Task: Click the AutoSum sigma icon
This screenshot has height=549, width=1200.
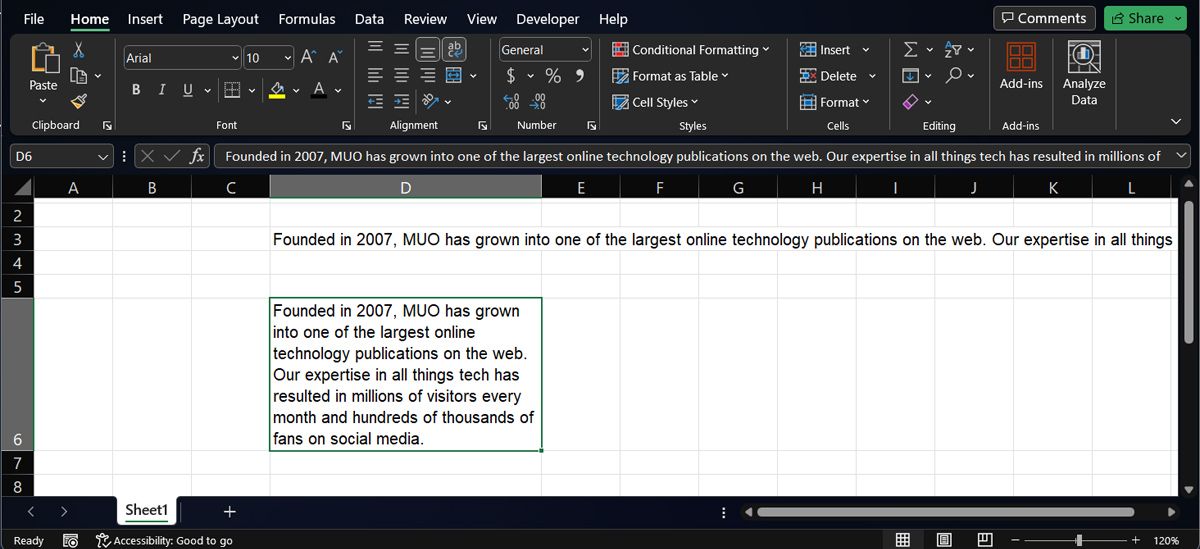Action: pos(910,49)
